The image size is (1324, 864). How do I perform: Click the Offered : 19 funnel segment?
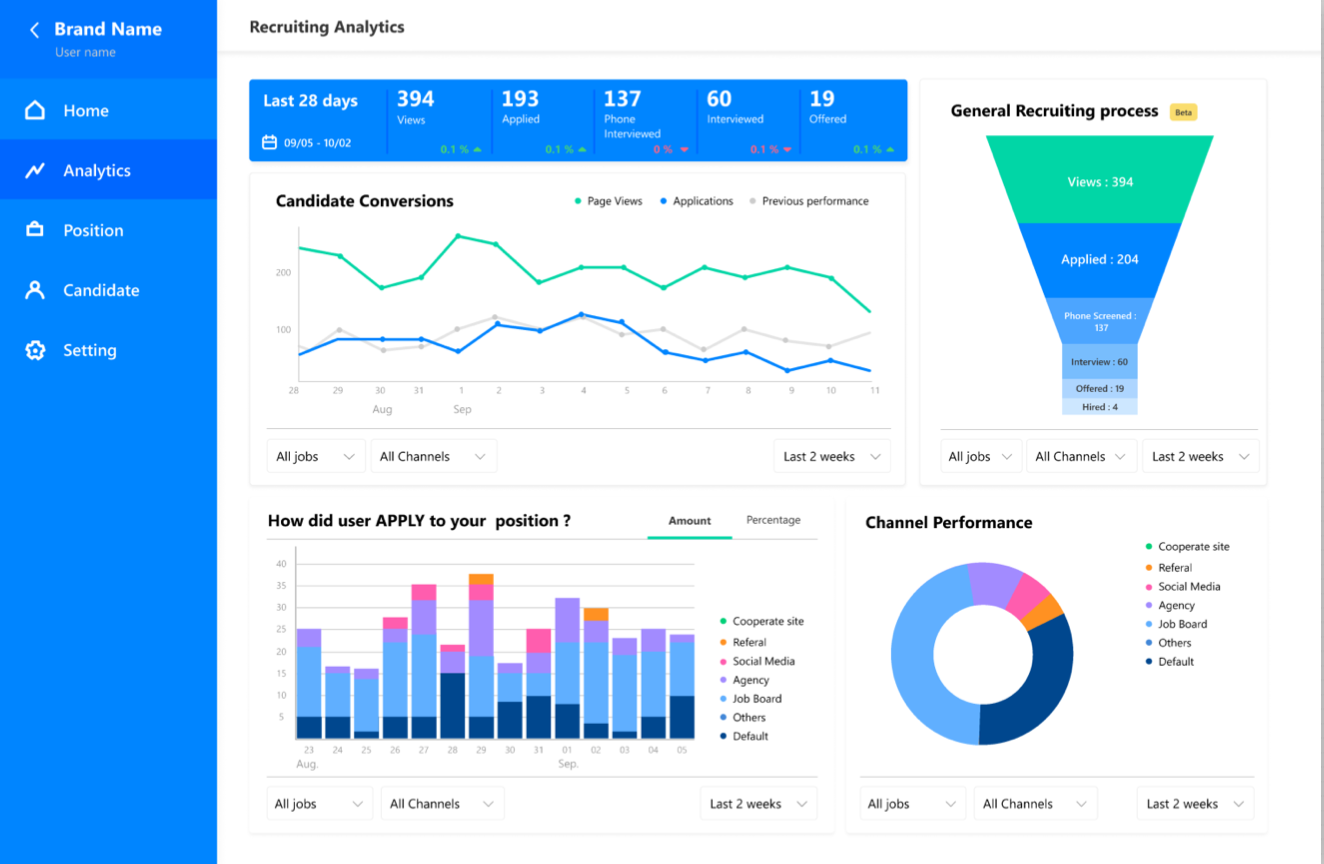[x=1100, y=388]
